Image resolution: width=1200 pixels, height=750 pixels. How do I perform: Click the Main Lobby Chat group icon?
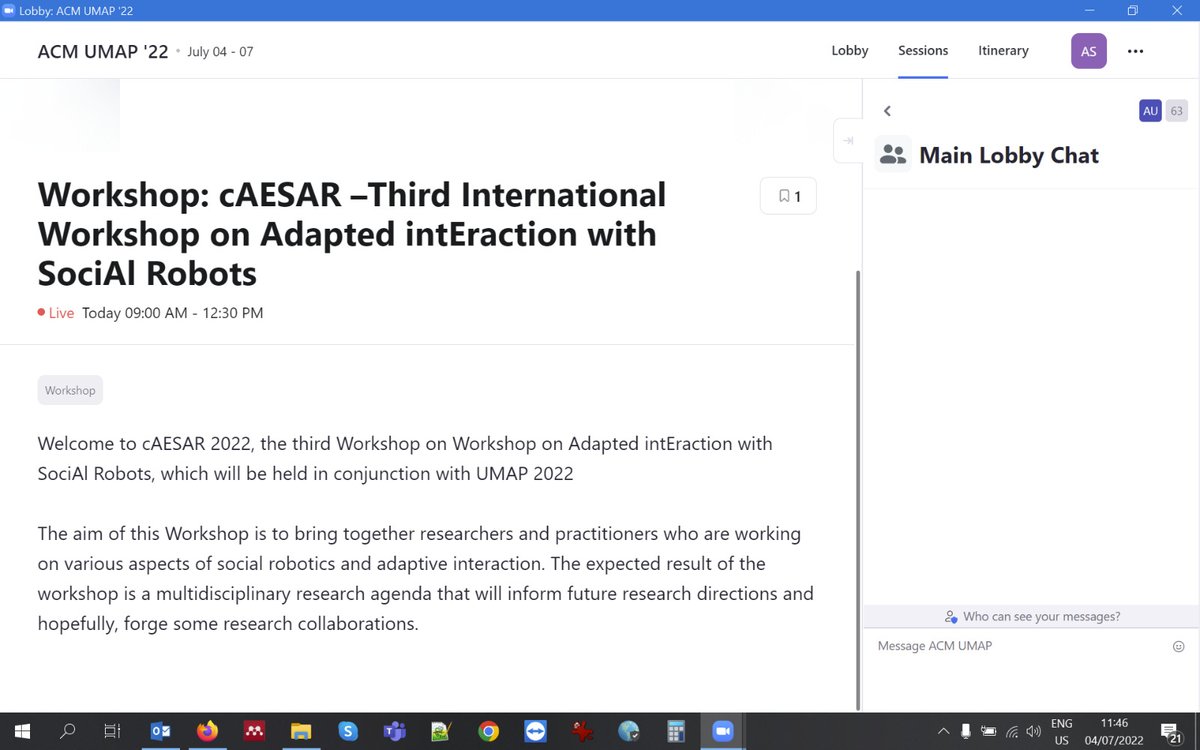[x=893, y=155]
